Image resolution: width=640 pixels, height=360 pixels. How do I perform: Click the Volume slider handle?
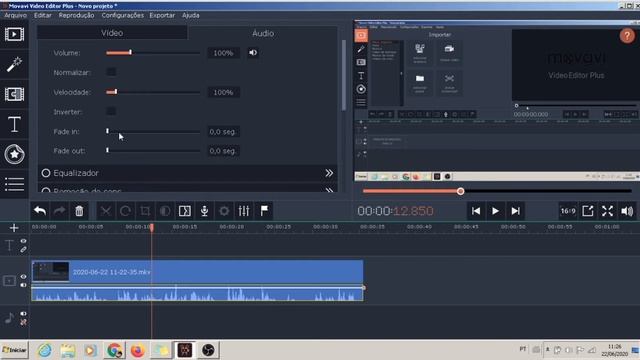[130, 52]
